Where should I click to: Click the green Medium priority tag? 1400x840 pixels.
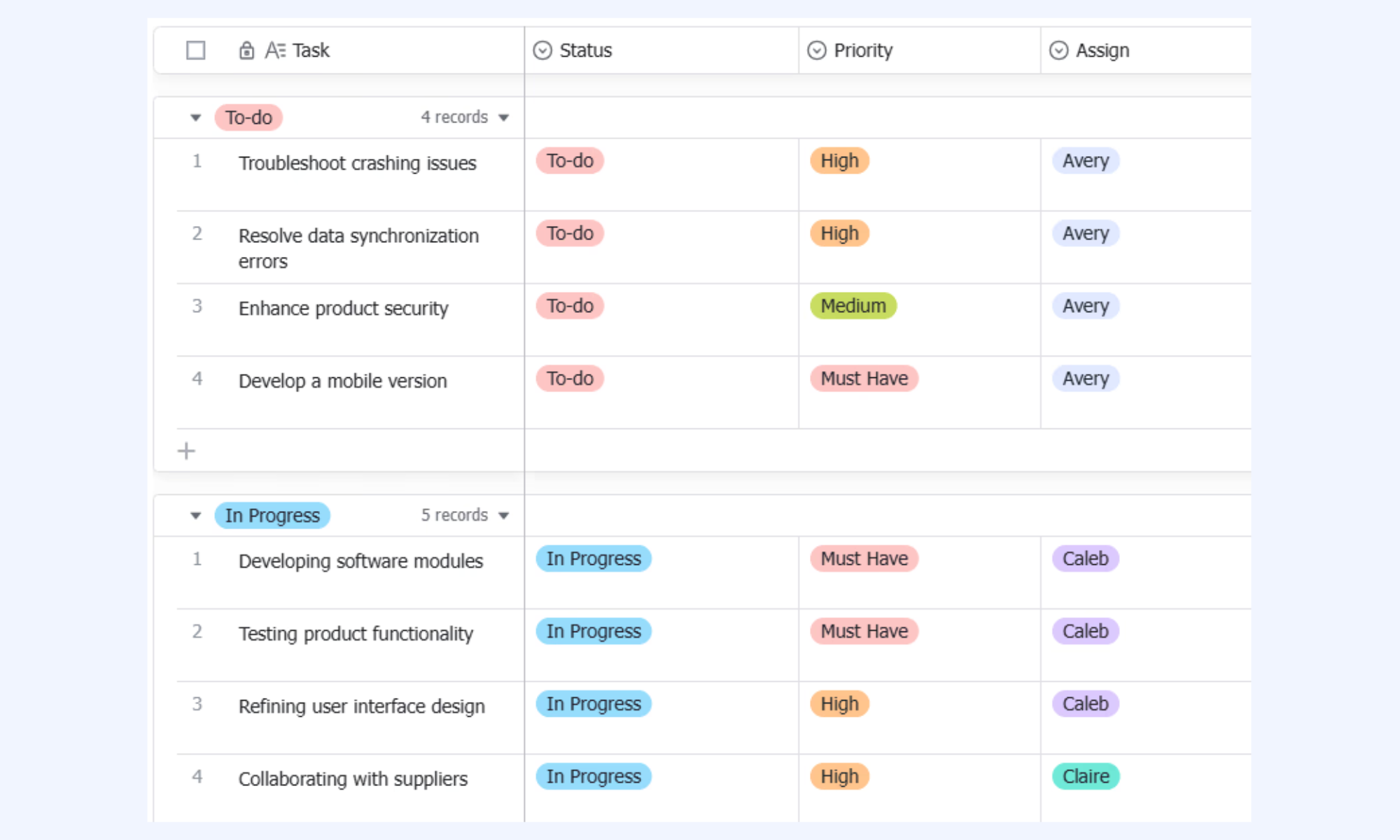tap(853, 306)
